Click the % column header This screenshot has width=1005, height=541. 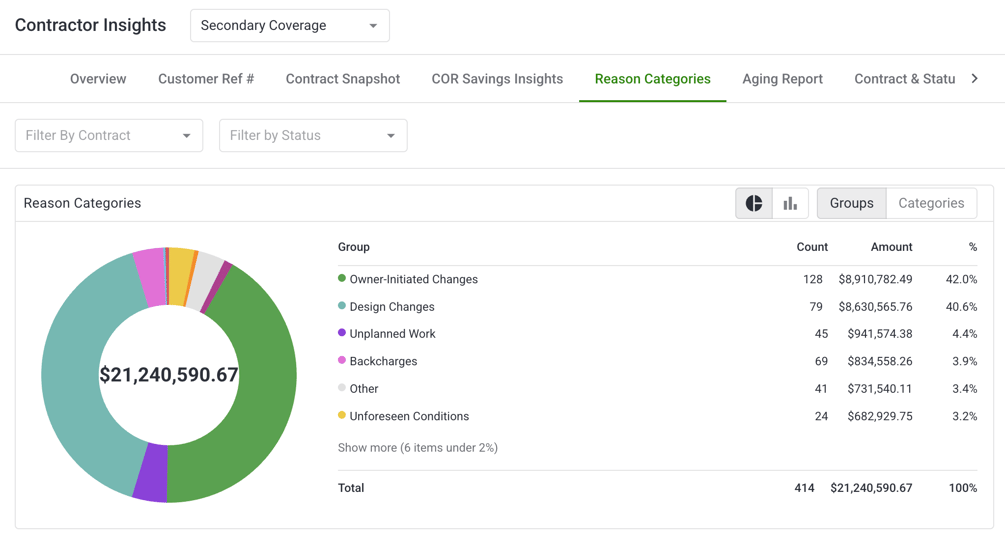pyautogui.click(x=973, y=247)
